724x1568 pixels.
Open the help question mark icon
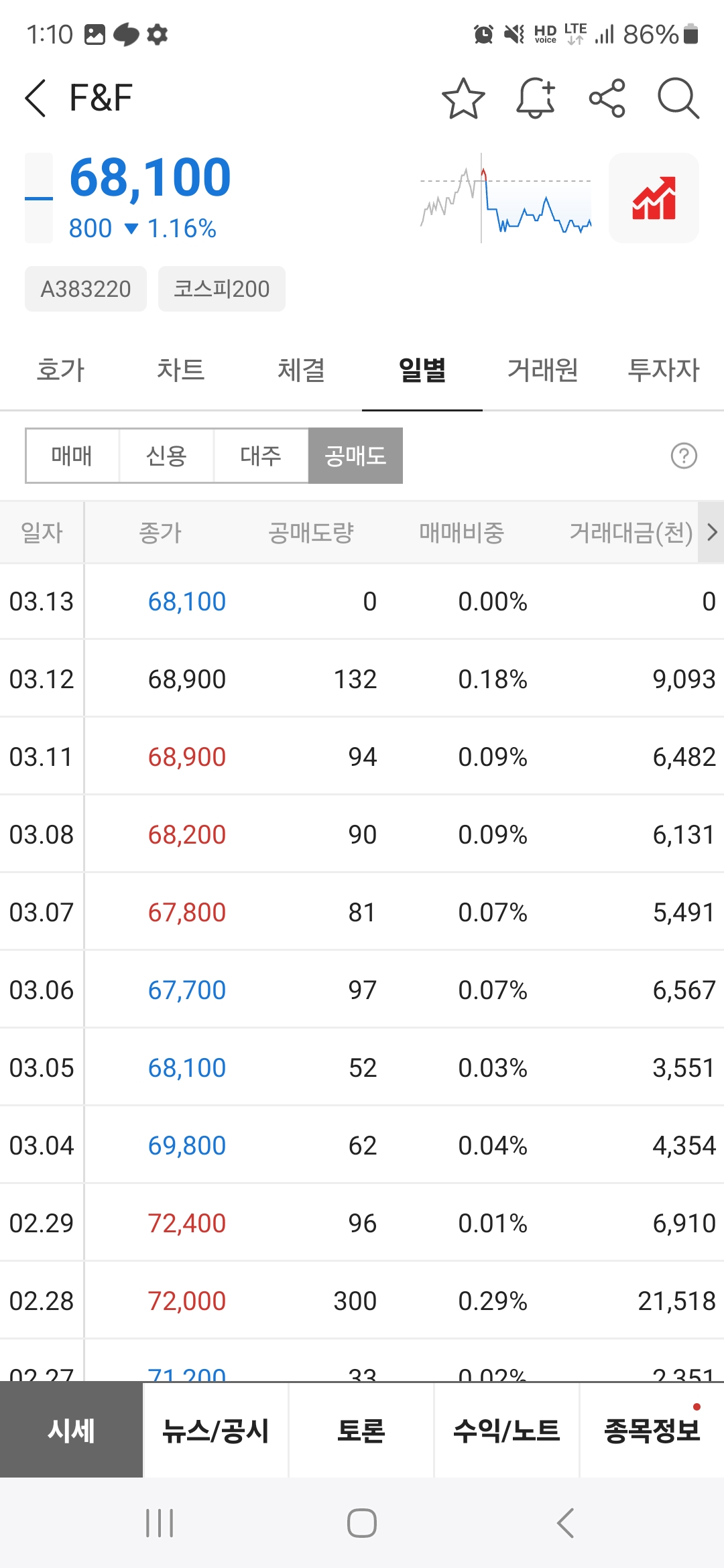pyautogui.click(x=684, y=456)
